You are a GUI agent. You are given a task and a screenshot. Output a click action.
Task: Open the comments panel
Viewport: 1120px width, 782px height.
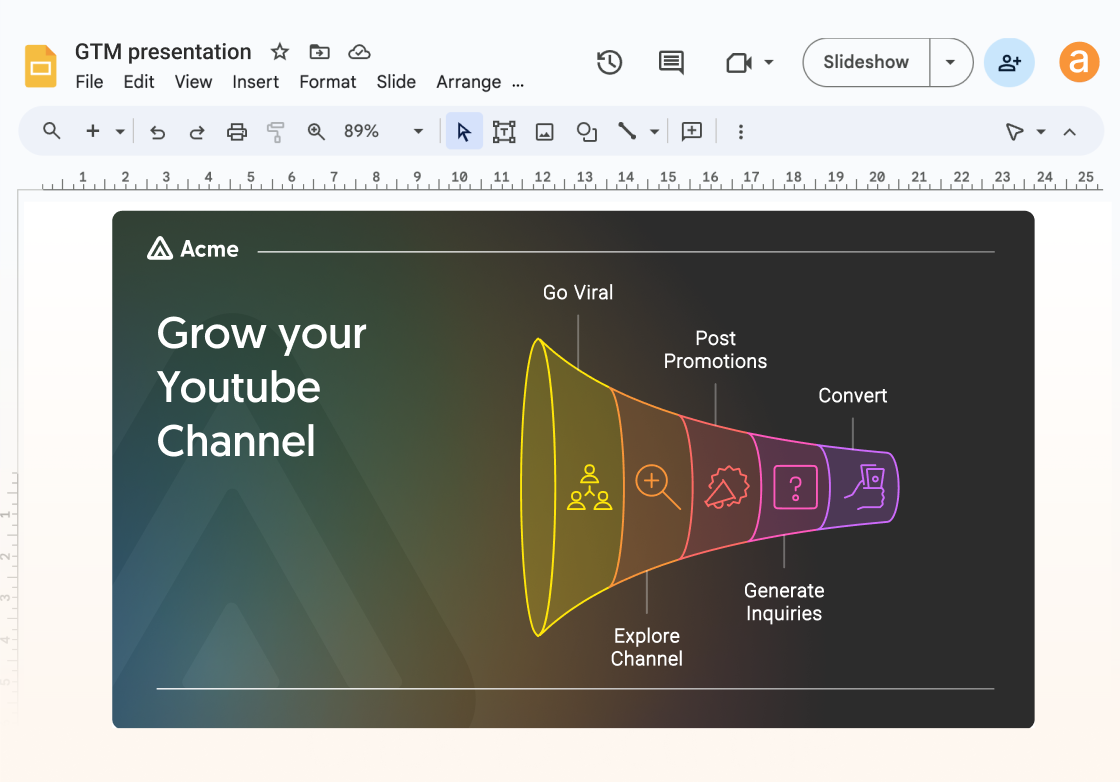tap(670, 62)
